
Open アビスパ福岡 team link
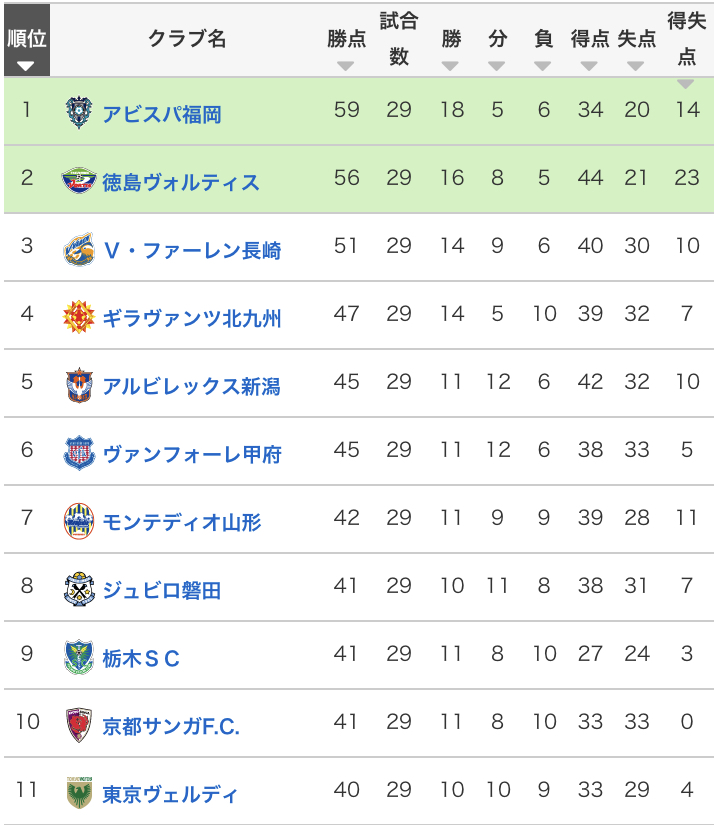[161, 113]
